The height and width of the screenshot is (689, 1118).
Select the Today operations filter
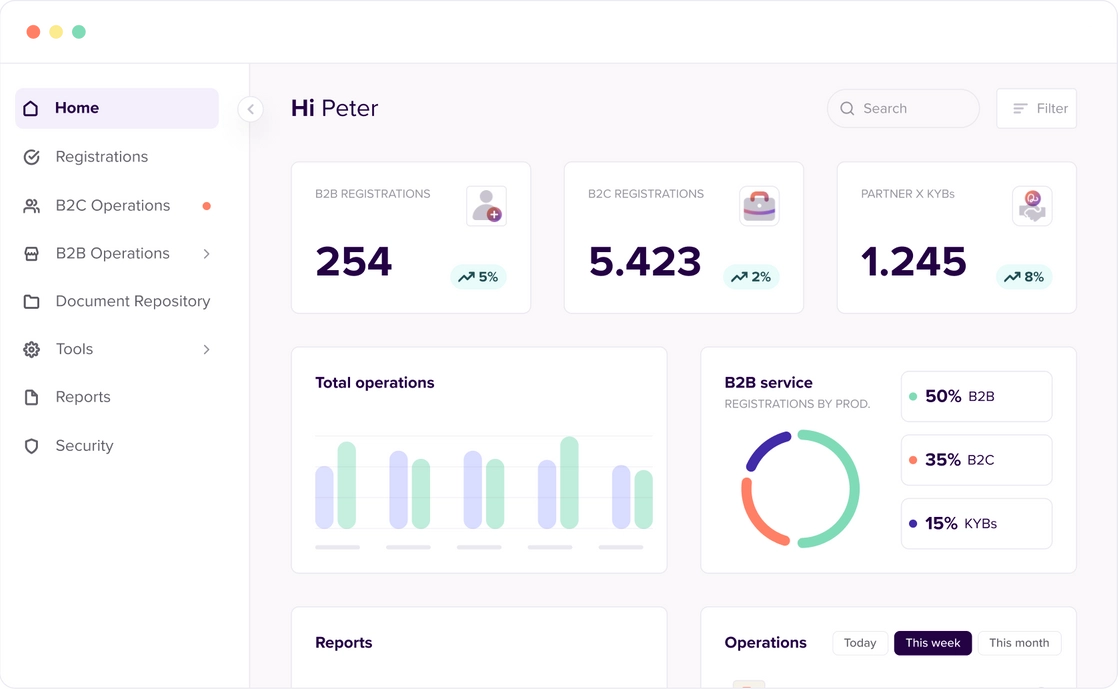(x=859, y=643)
